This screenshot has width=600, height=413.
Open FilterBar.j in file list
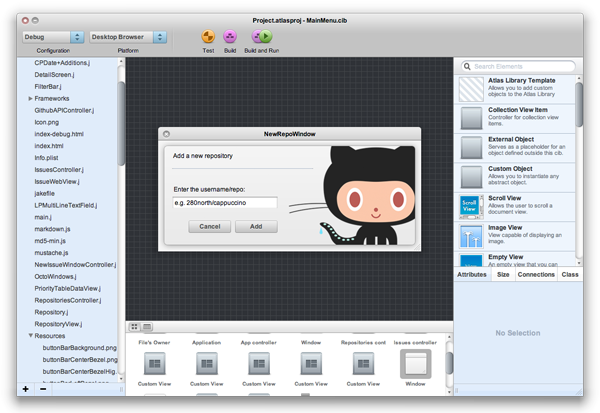pos(48,87)
